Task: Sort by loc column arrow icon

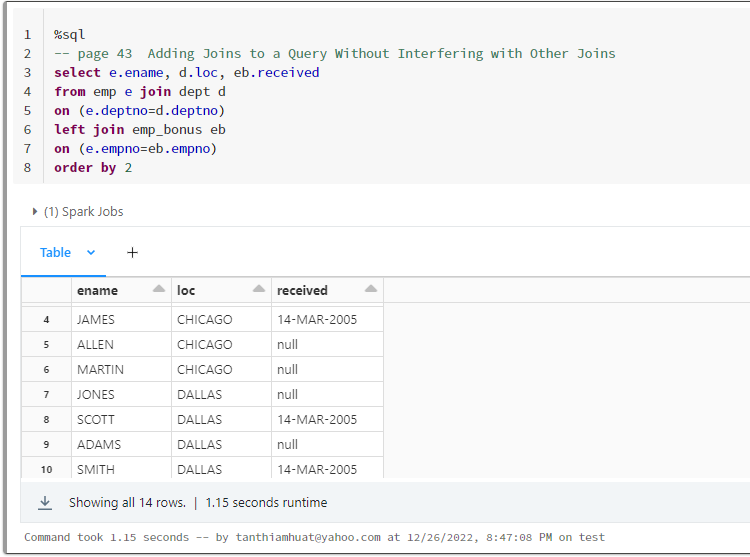Action: coord(259,289)
